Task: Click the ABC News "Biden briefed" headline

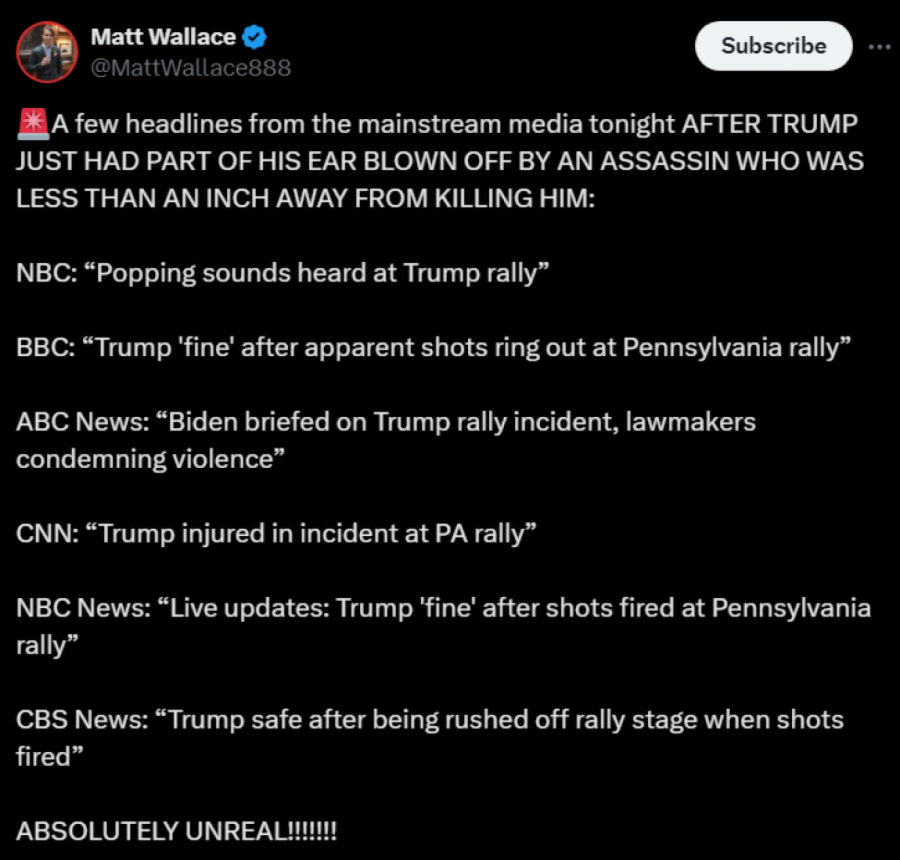Action: click(385, 422)
